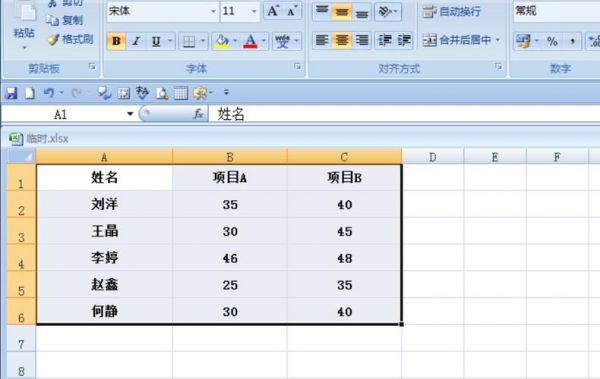Select header cell 项目B
Viewport: 600px width, 379px height.
(344, 178)
